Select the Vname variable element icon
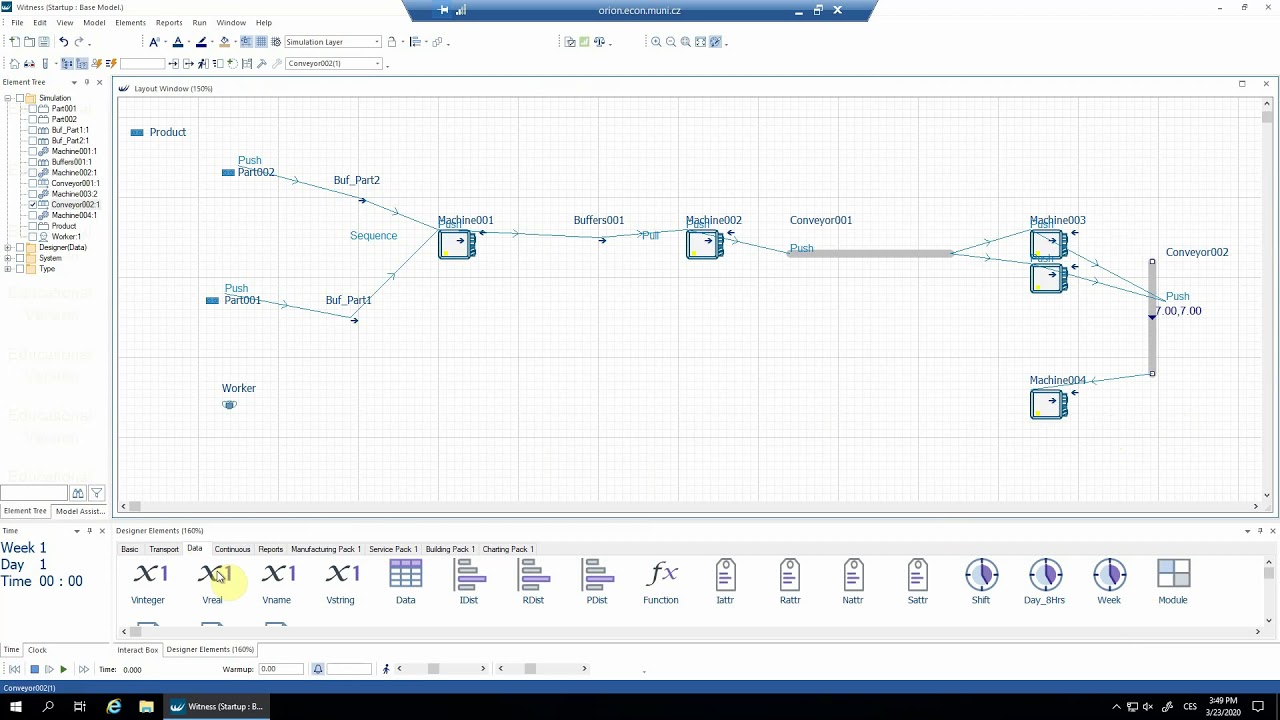 pos(278,574)
